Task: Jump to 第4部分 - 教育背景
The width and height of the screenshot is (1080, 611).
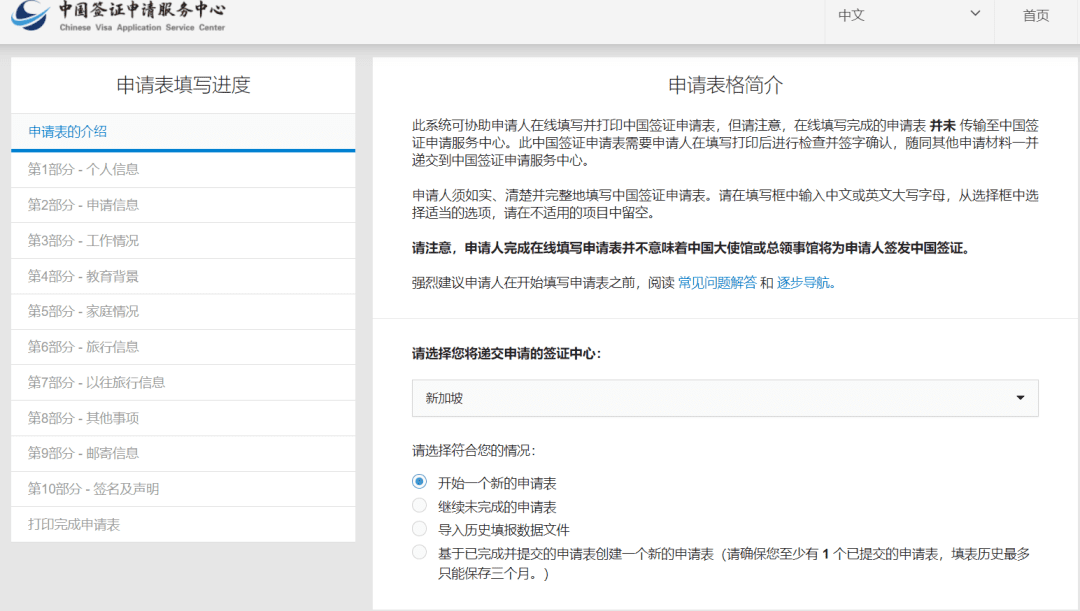Action: pyautogui.click(x=84, y=276)
